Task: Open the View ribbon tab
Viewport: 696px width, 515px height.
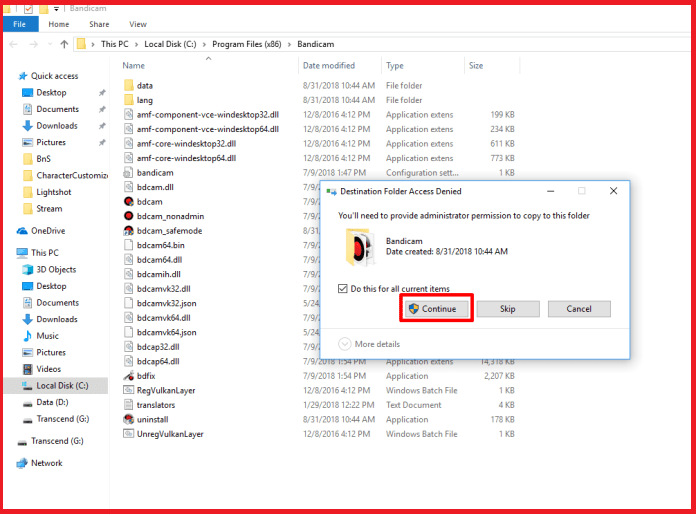Action: [x=138, y=24]
